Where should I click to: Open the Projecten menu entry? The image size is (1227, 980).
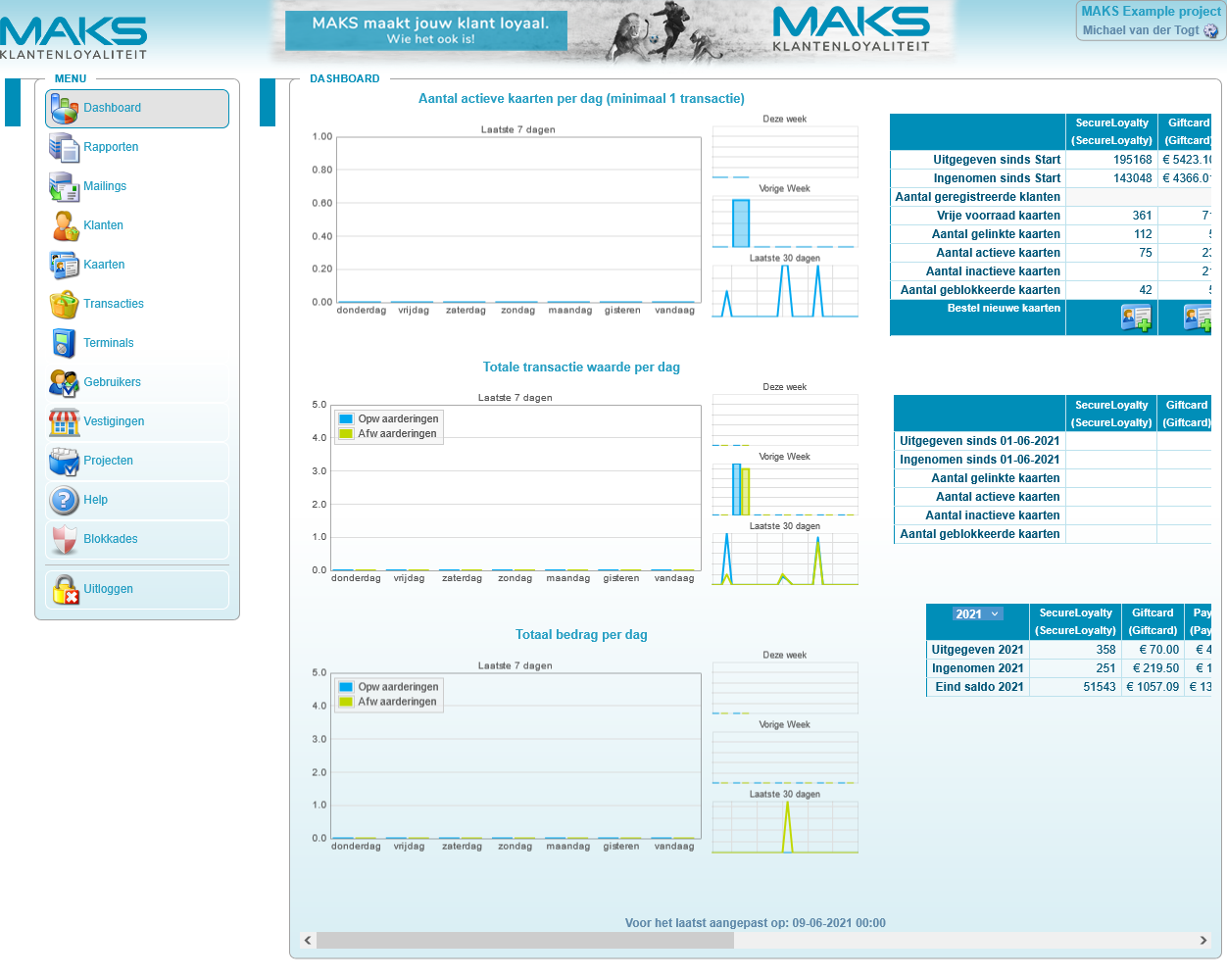(108, 461)
